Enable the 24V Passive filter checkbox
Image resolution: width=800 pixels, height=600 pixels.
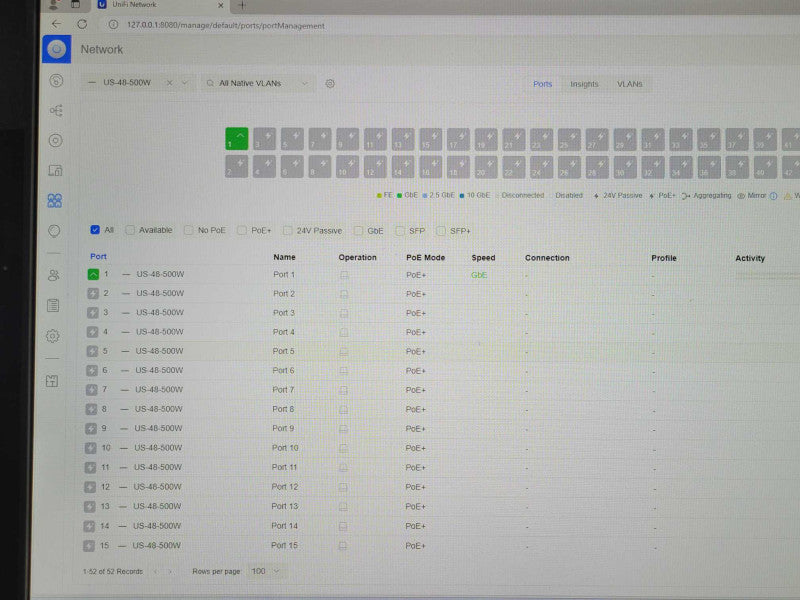(x=288, y=231)
